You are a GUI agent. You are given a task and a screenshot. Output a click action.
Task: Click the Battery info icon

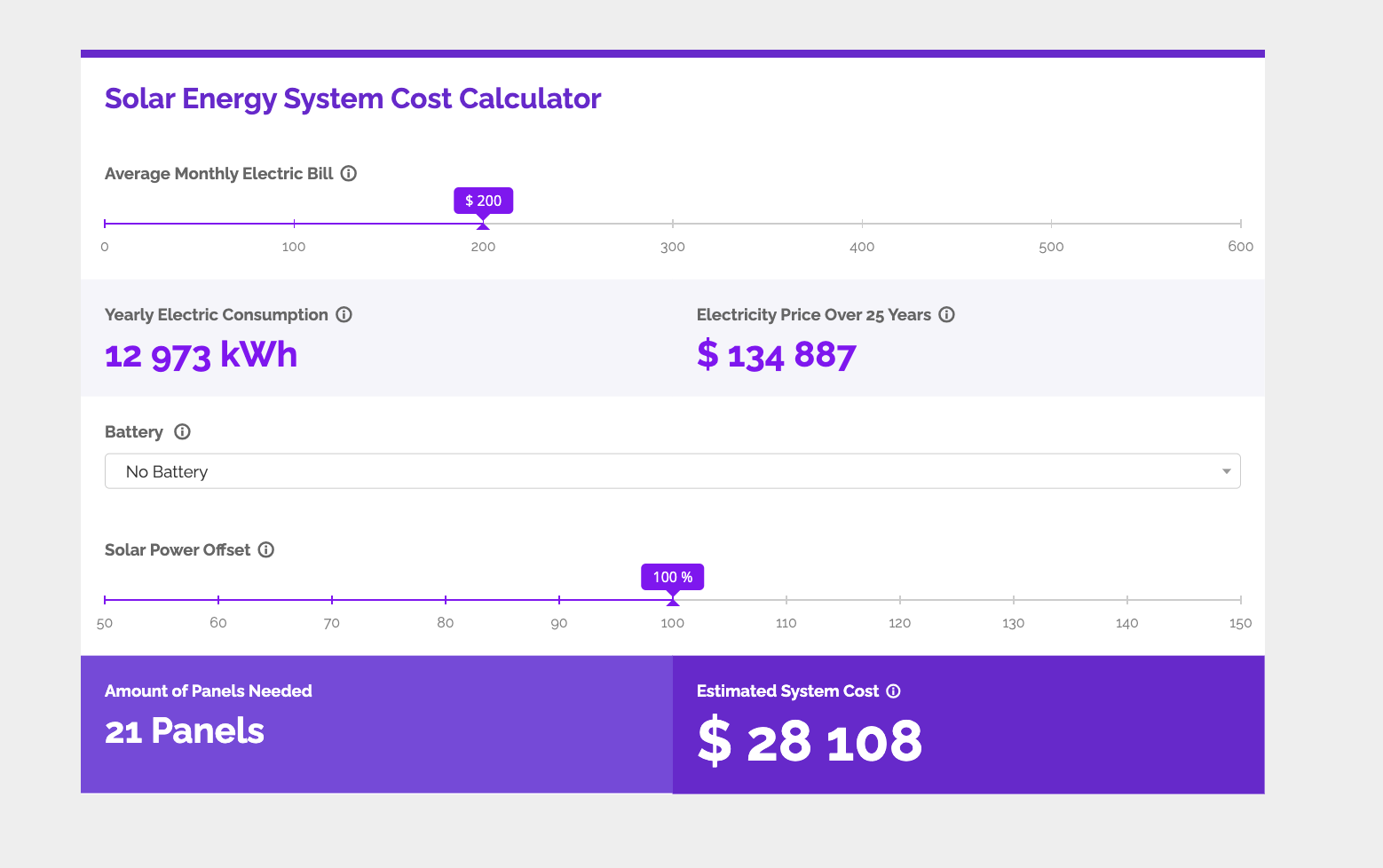(182, 431)
